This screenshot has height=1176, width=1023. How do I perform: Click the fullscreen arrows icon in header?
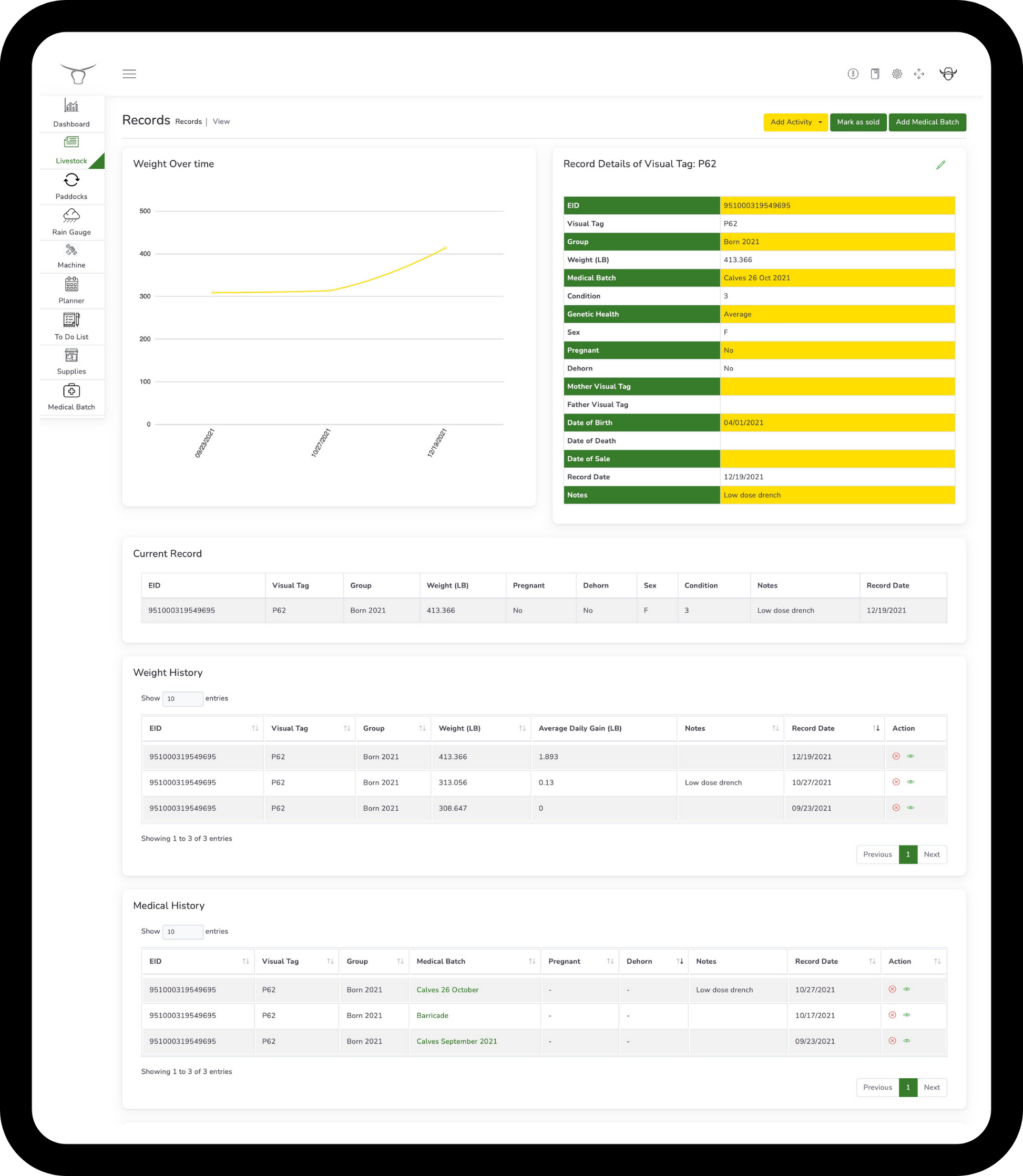coord(918,74)
